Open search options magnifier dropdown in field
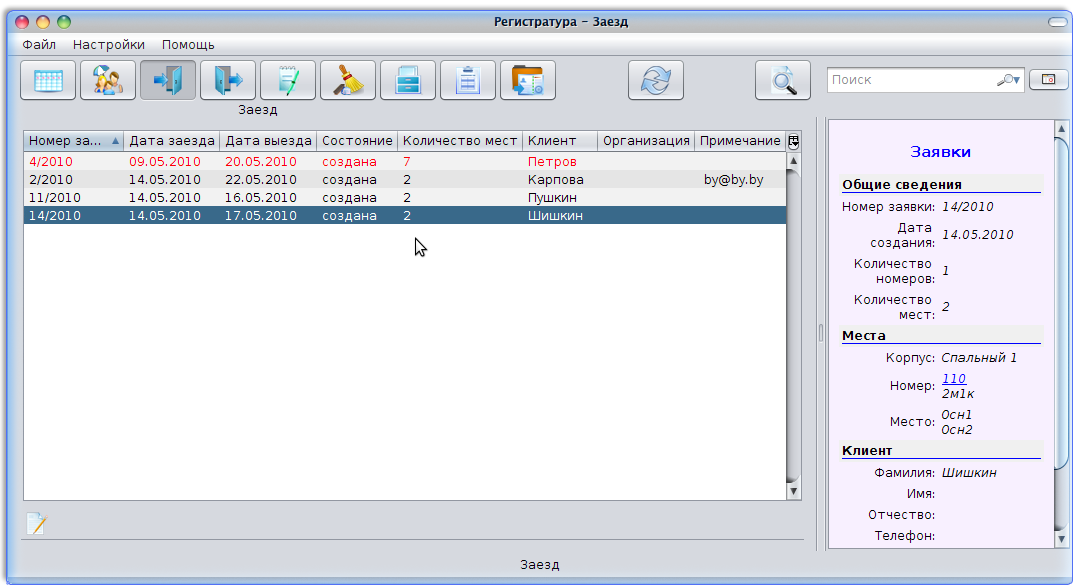 [1008, 80]
